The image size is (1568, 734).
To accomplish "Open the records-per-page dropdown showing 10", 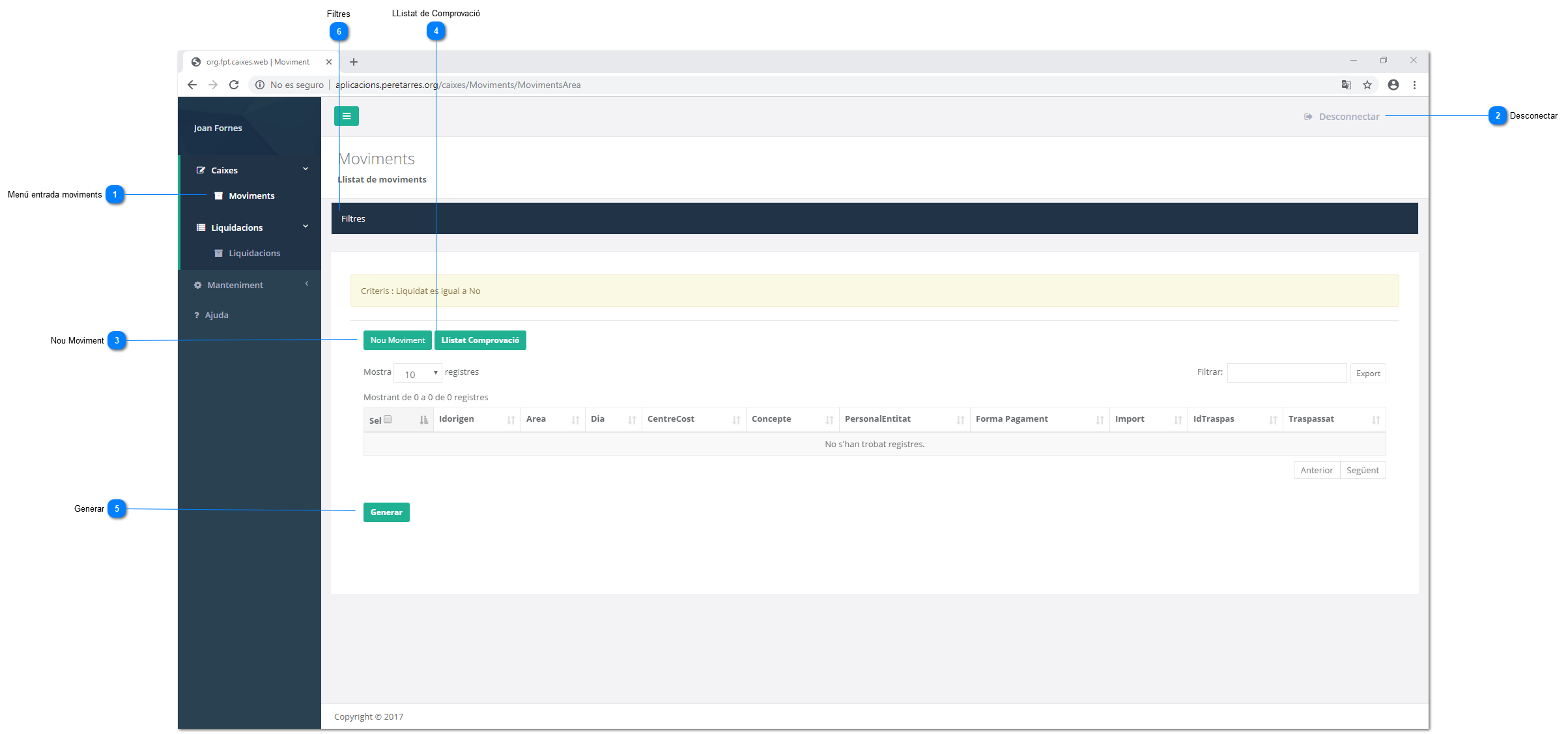I will [418, 374].
